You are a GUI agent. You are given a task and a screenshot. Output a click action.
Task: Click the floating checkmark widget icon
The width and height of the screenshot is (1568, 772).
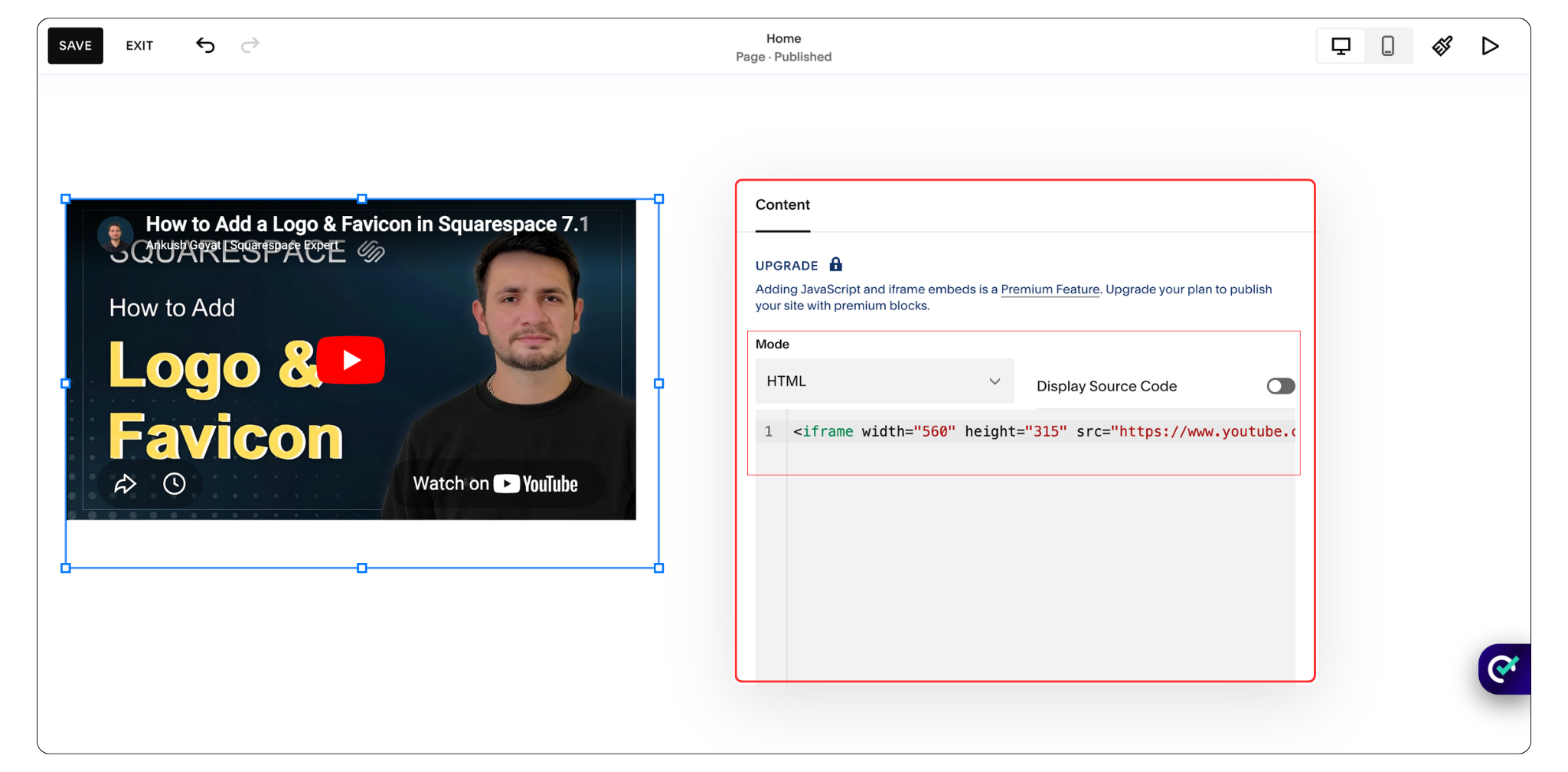1504,669
